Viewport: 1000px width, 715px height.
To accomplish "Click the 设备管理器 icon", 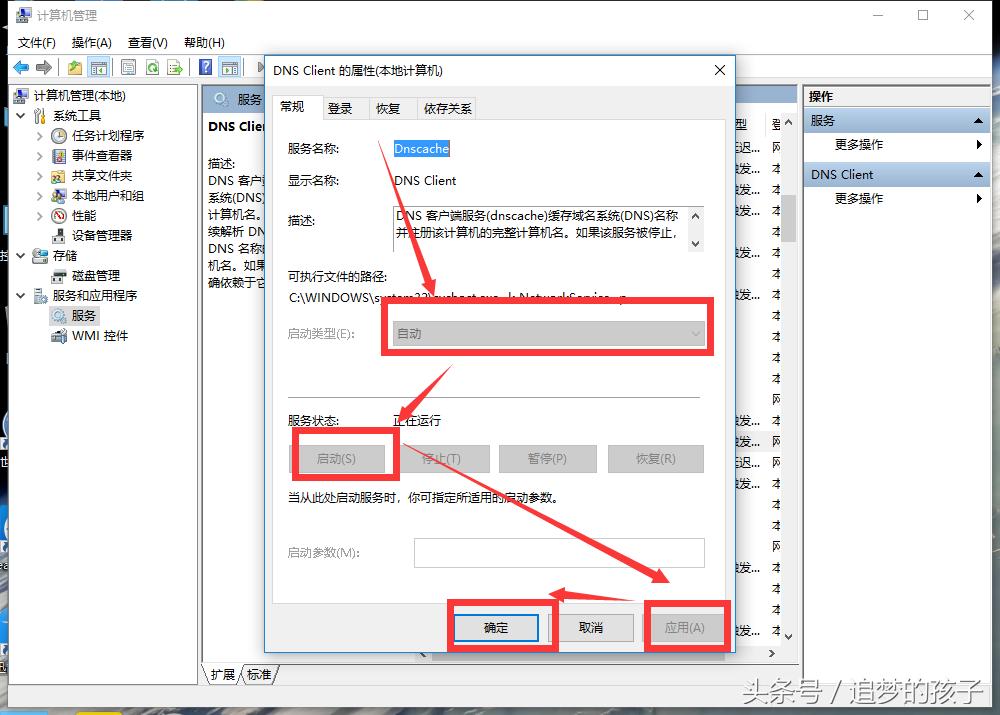I will tap(59, 235).
